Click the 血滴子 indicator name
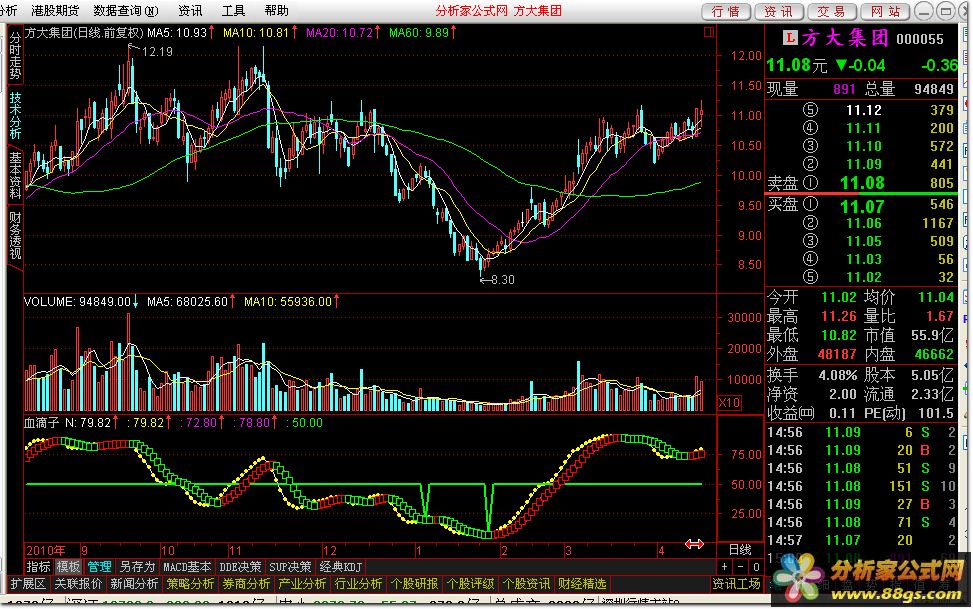This screenshot has width=973, height=609. click(42, 423)
